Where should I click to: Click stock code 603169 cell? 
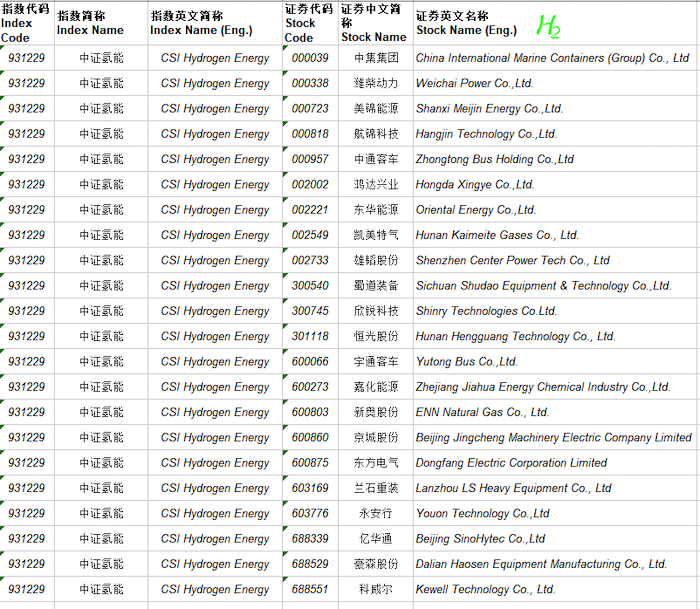310,488
